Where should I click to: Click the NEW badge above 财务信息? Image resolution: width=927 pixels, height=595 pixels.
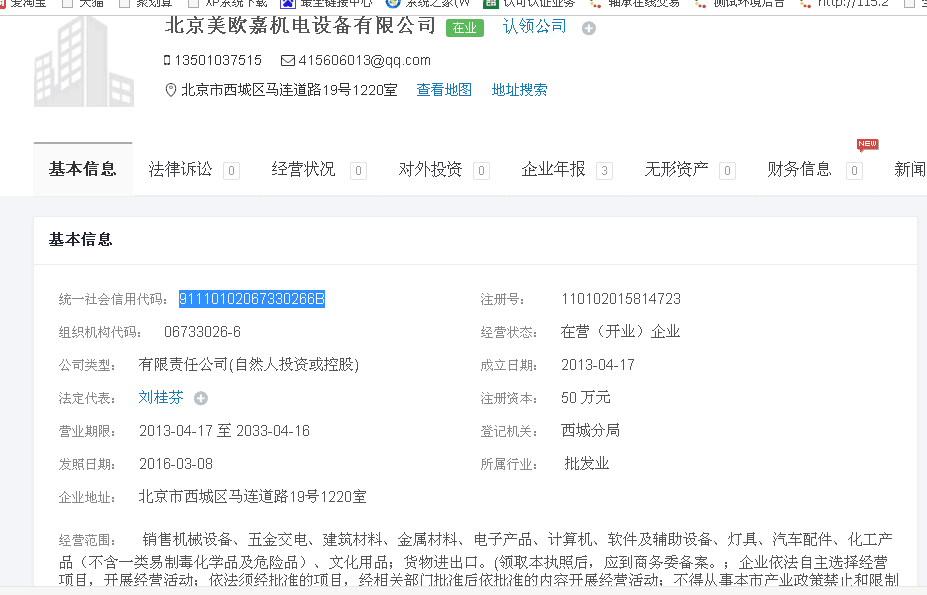tap(867, 145)
